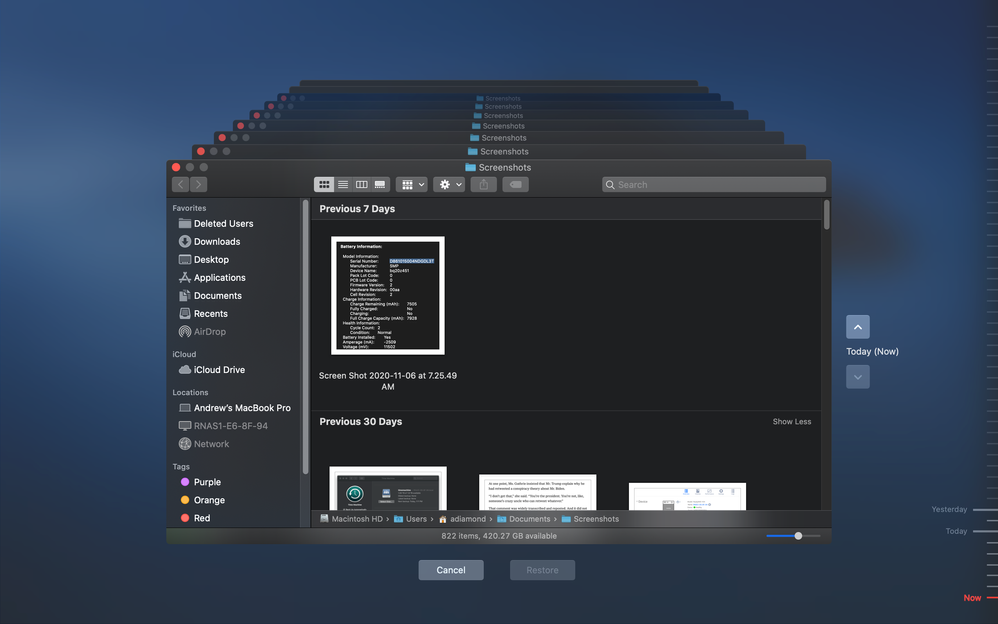This screenshot has height=624, width=998.
Task: Go forward with the right arrow
Action: coord(199,185)
